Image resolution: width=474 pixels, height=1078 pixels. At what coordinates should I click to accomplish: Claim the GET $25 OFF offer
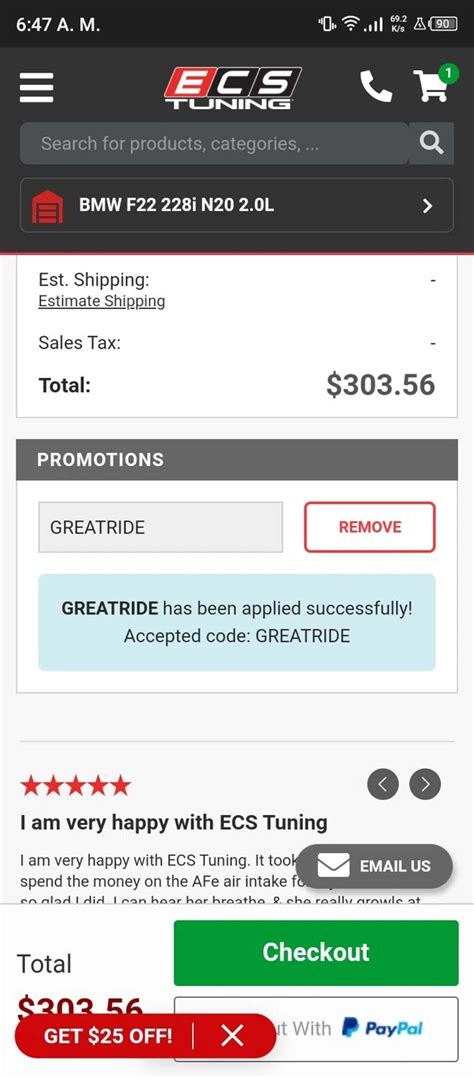(x=108, y=1035)
